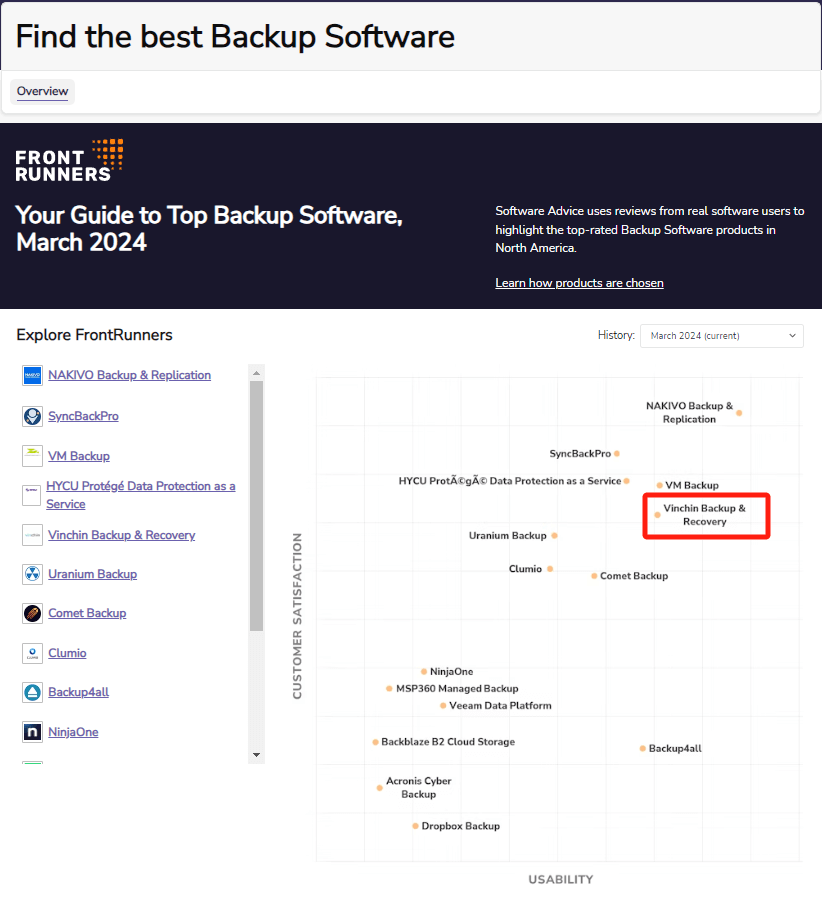Screen dimensions: 822x900
Task: Click the Clumio logo icon
Action: pyautogui.click(x=32, y=653)
